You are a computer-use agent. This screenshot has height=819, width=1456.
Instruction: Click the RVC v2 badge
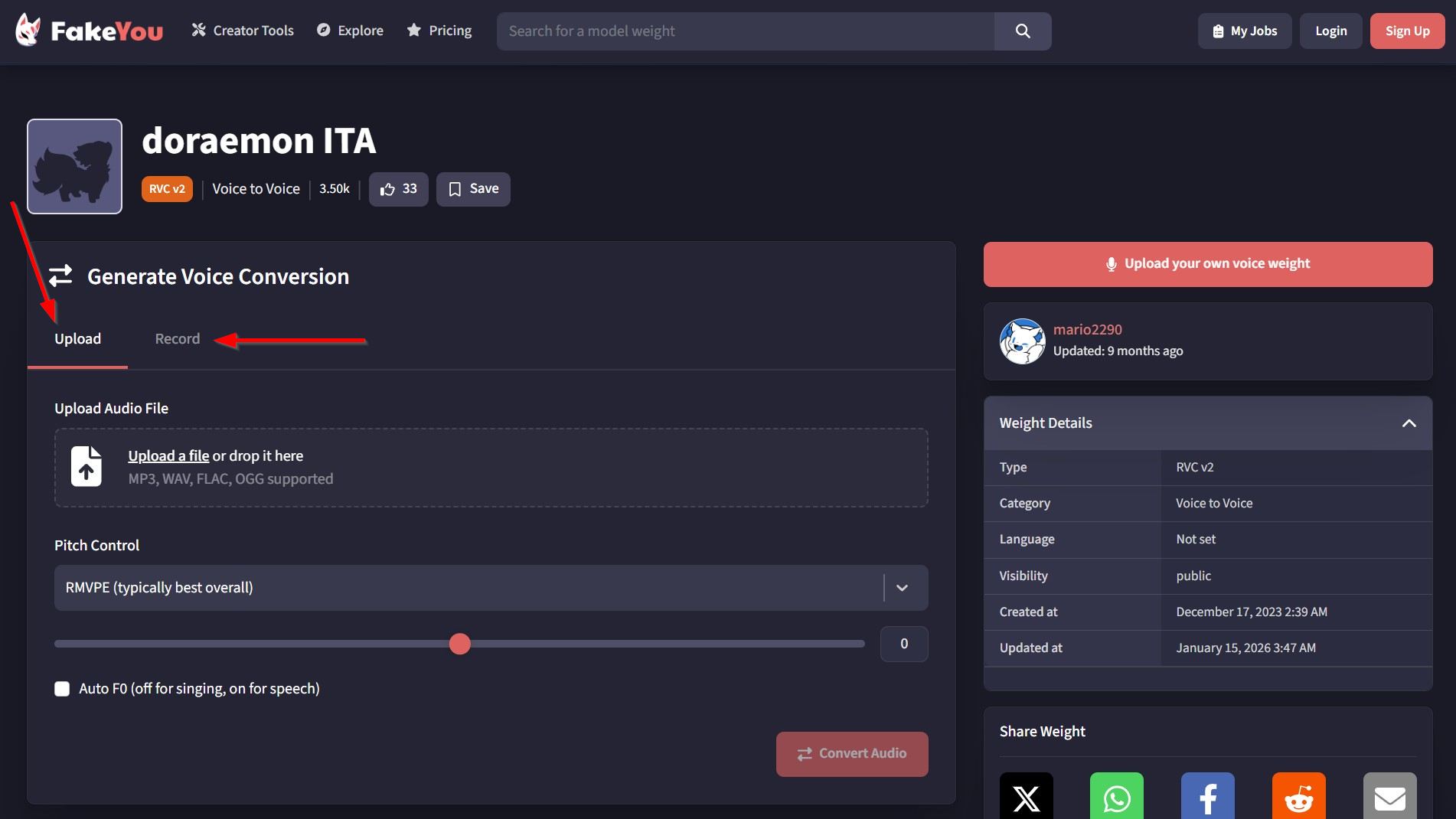point(167,189)
